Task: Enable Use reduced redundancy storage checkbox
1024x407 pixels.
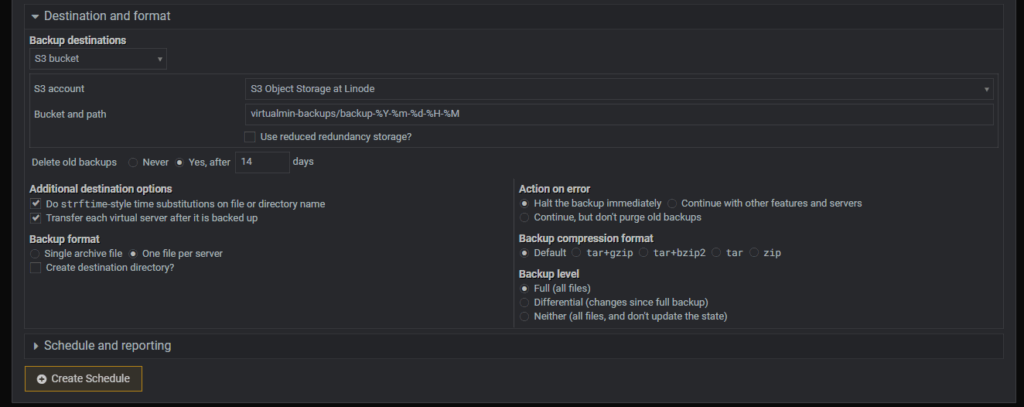Action: pos(251,137)
